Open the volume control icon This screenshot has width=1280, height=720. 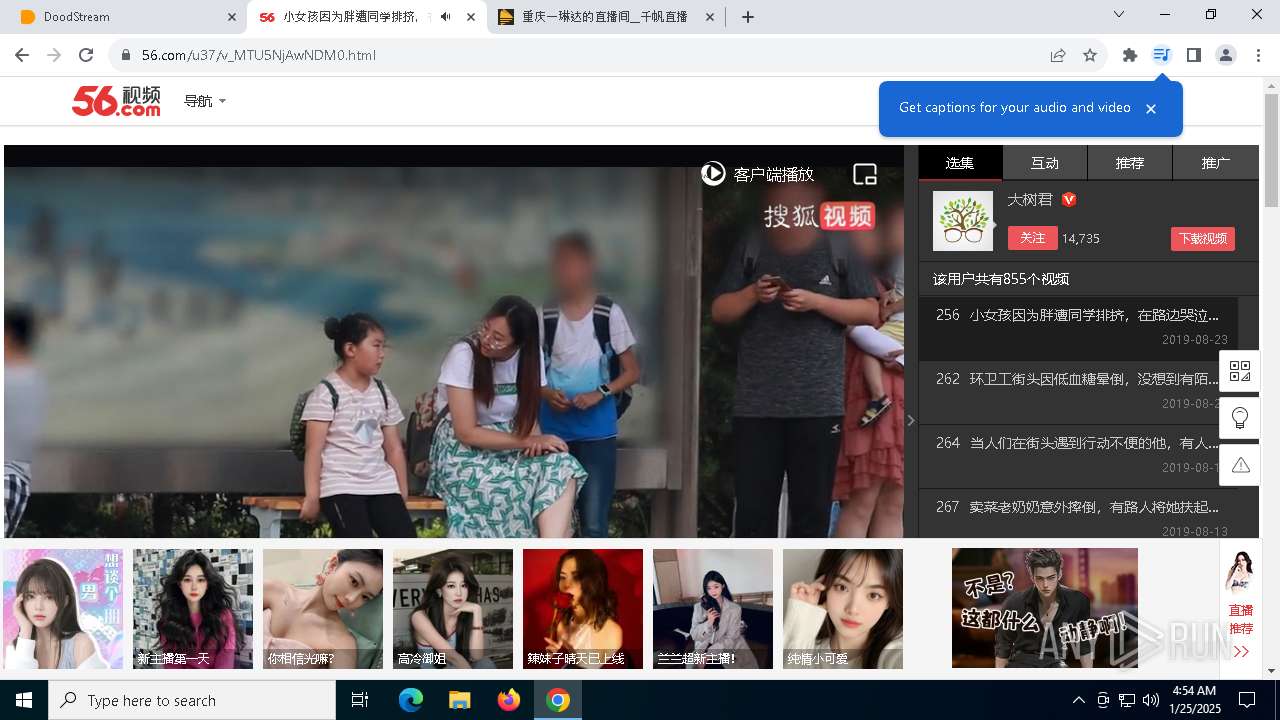1151,700
